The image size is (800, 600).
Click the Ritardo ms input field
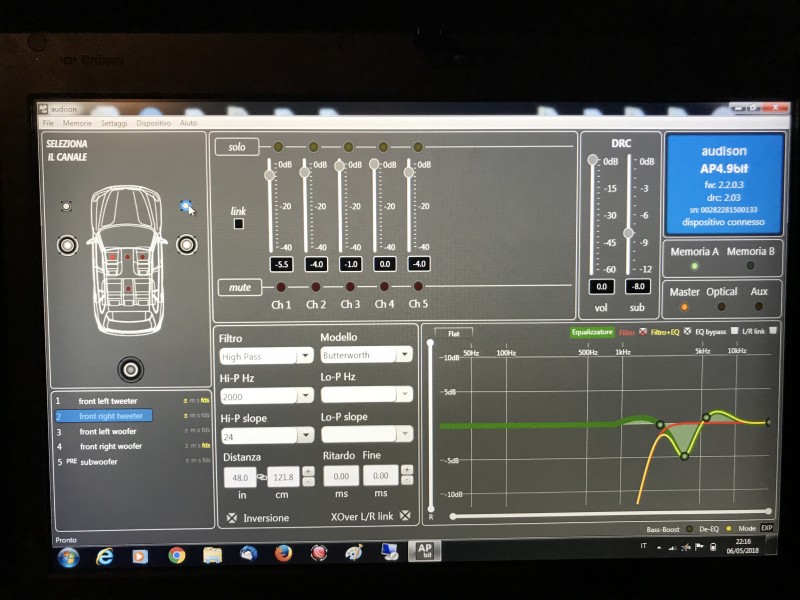(341, 476)
